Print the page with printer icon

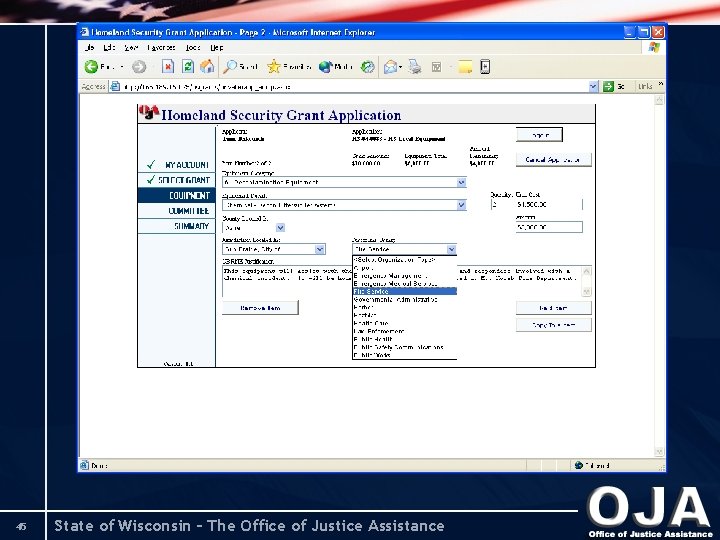pos(416,67)
